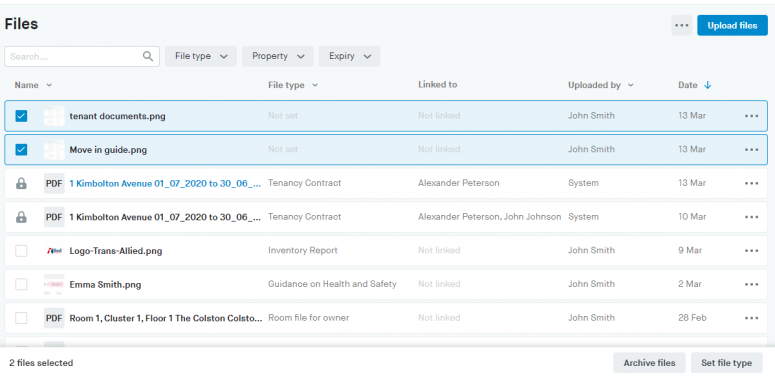Screen dimensions: 775x377
Task: Open thumbnail of Move in guide.png
Action: click(x=54, y=150)
